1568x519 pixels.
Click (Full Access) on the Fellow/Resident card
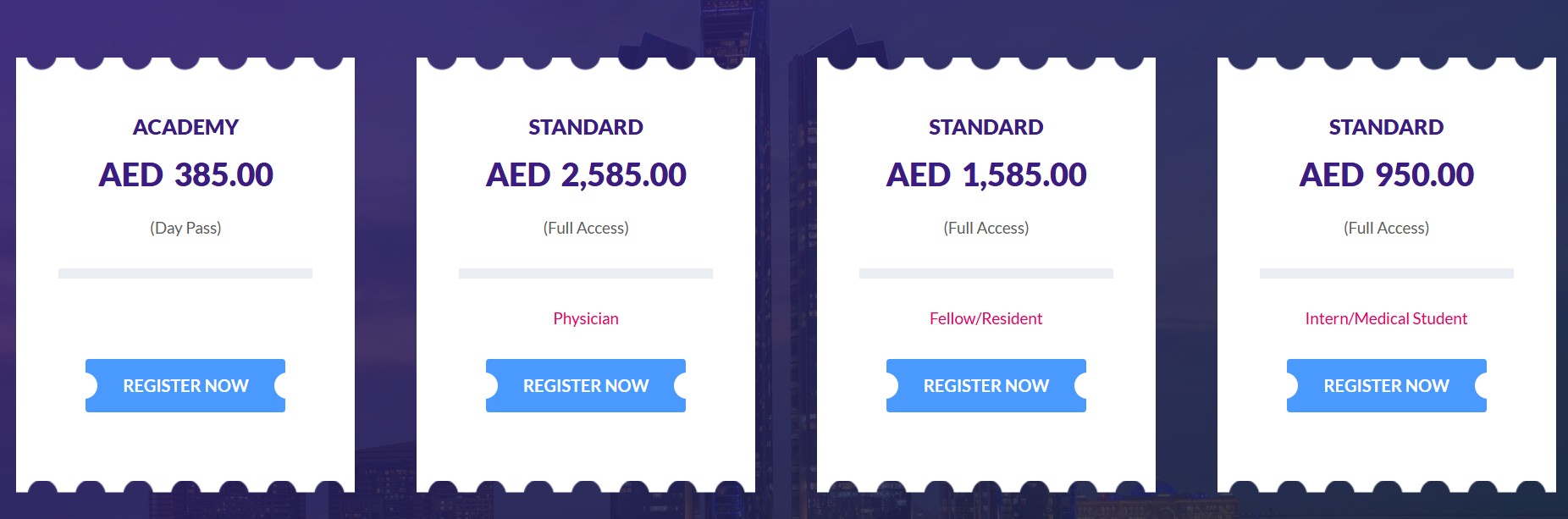pos(986,228)
